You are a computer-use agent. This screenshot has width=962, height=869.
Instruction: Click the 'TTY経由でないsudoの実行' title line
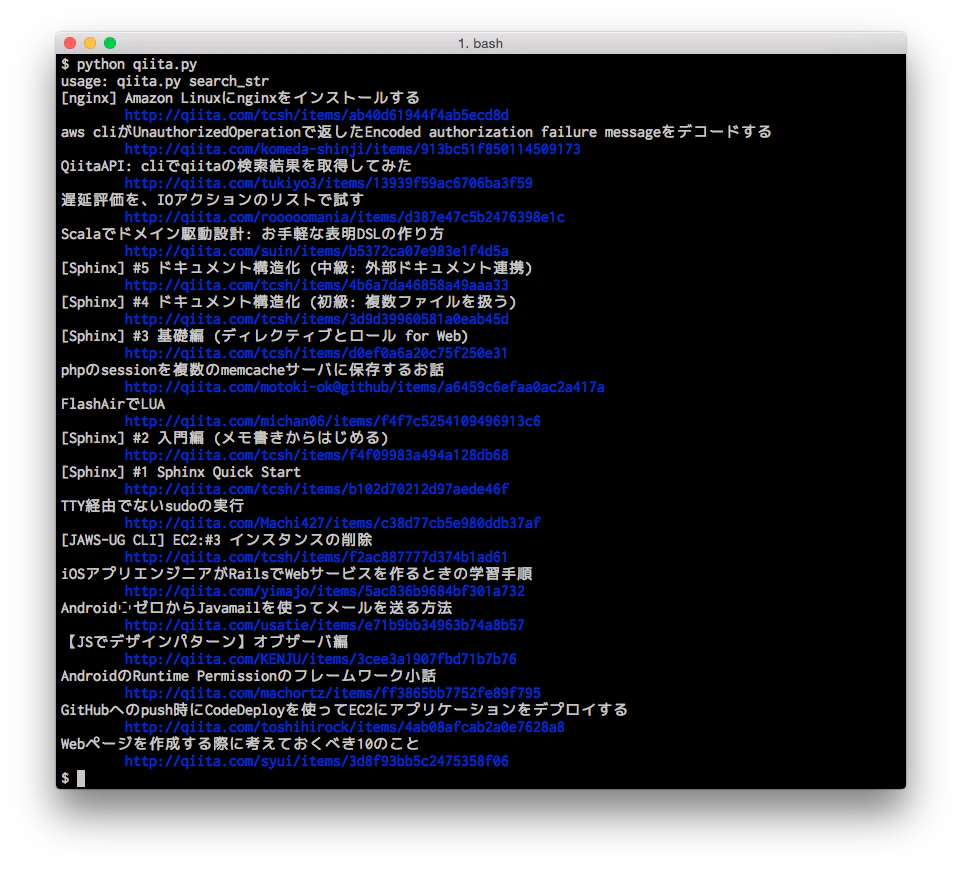152,506
